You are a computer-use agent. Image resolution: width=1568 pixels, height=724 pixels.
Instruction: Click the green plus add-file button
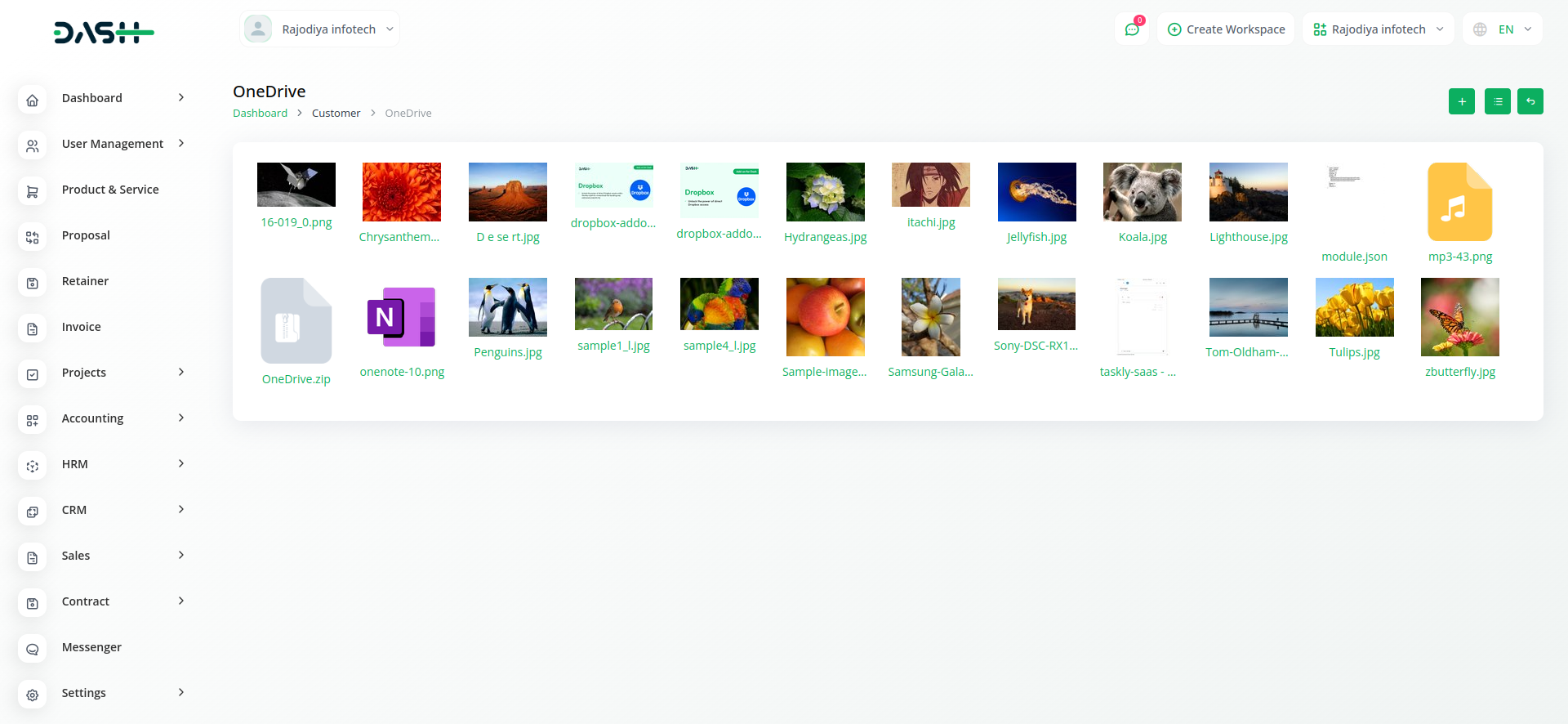pos(1461,101)
